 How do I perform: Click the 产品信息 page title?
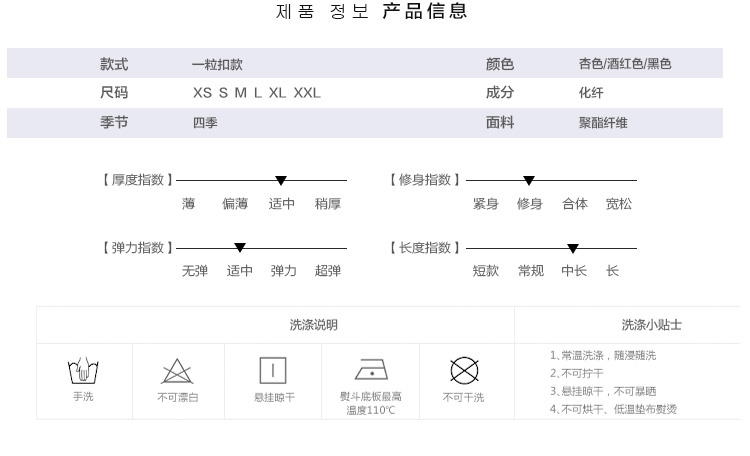425,12
